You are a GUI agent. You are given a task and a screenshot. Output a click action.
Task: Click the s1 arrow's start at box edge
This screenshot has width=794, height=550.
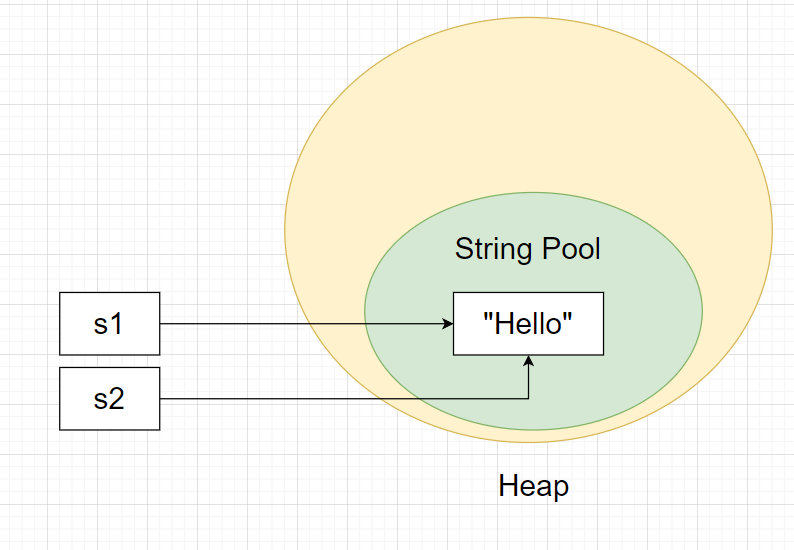point(162,324)
